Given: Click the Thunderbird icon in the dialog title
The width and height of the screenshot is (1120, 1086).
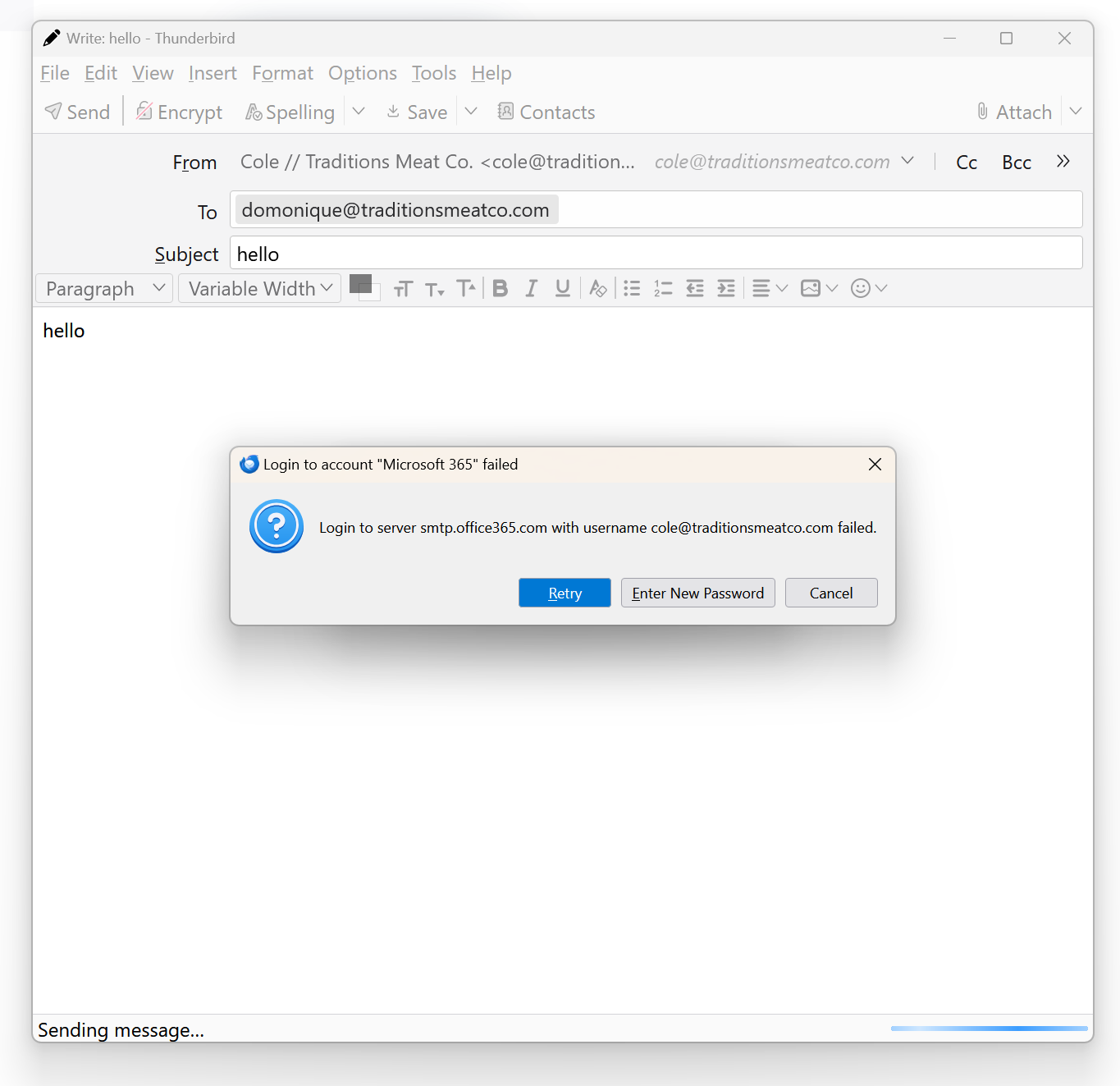Looking at the screenshot, I should (x=249, y=465).
